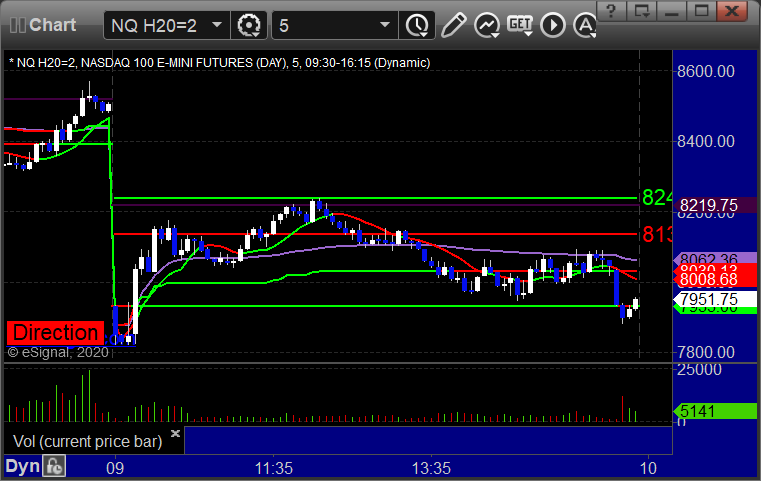Image resolution: width=761 pixels, height=481 pixels.
Task: Click the 13:35 time axis label
Action: (x=431, y=468)
